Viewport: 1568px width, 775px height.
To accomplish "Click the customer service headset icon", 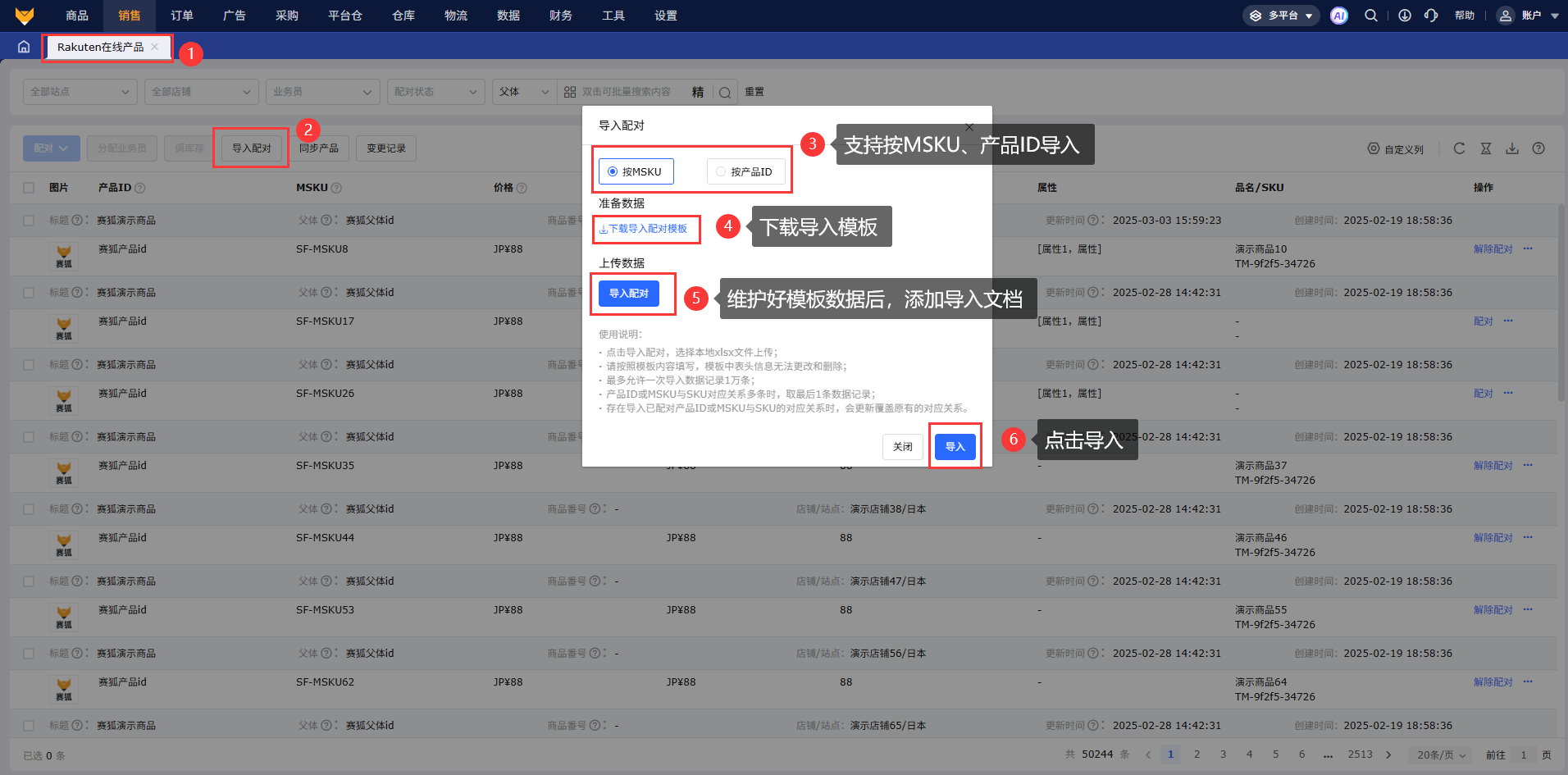I will pyautogui.click(x=1431, y=16).
